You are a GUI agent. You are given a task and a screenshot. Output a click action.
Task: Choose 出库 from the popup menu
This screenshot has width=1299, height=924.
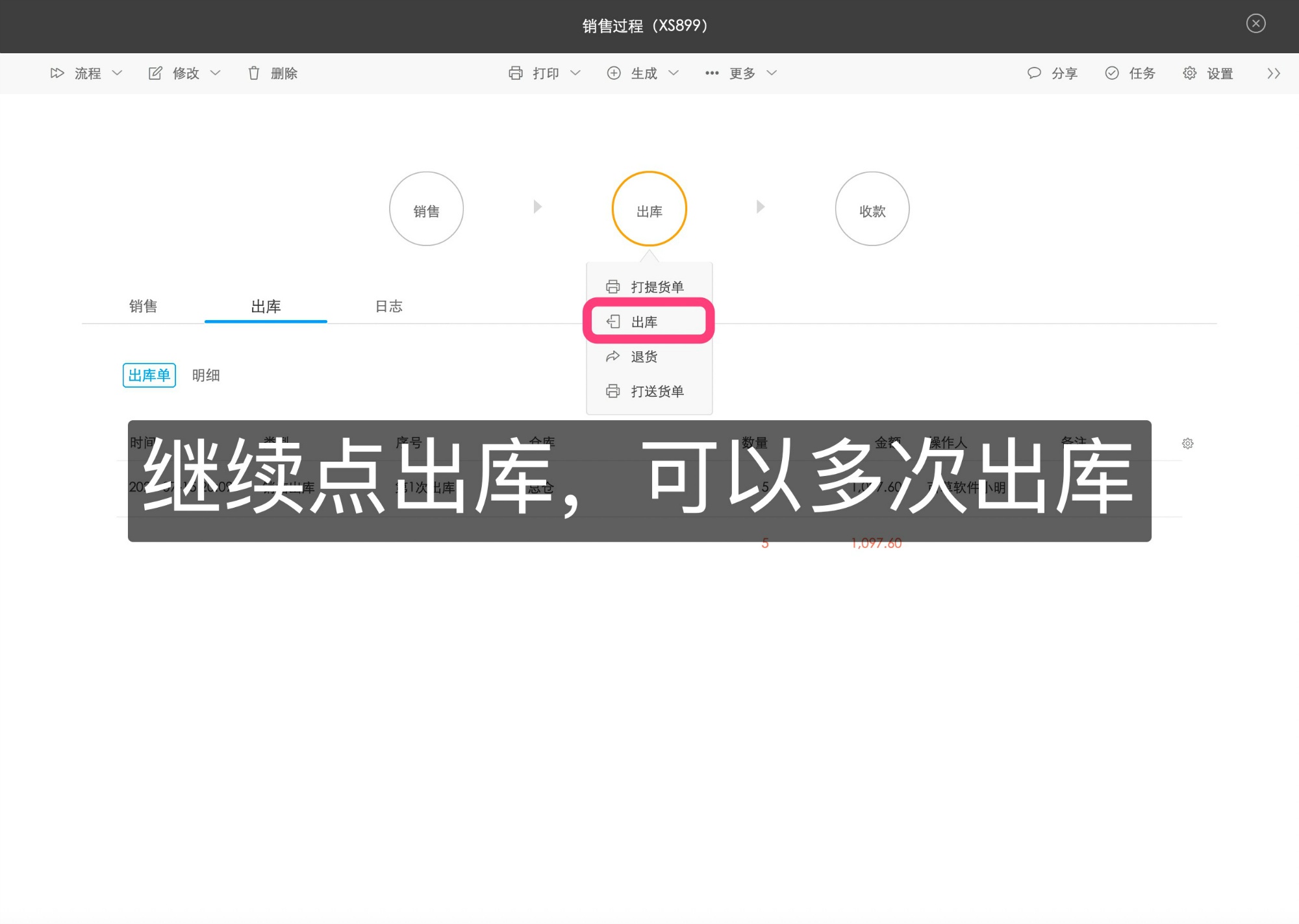pyautogui.click(x=649, y=321)
